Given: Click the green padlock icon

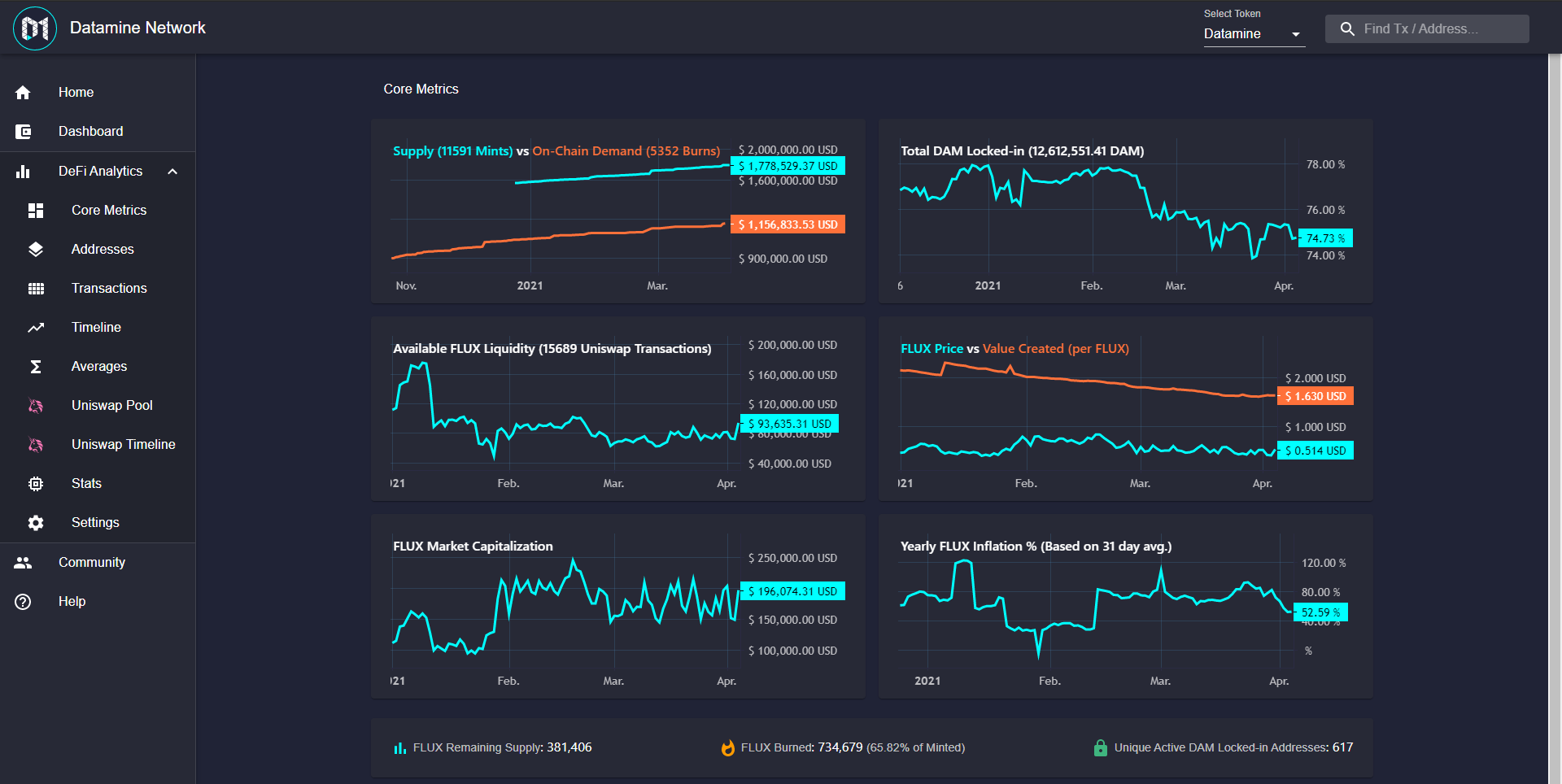Looking at the screenshot, I should coord(1101,747).
